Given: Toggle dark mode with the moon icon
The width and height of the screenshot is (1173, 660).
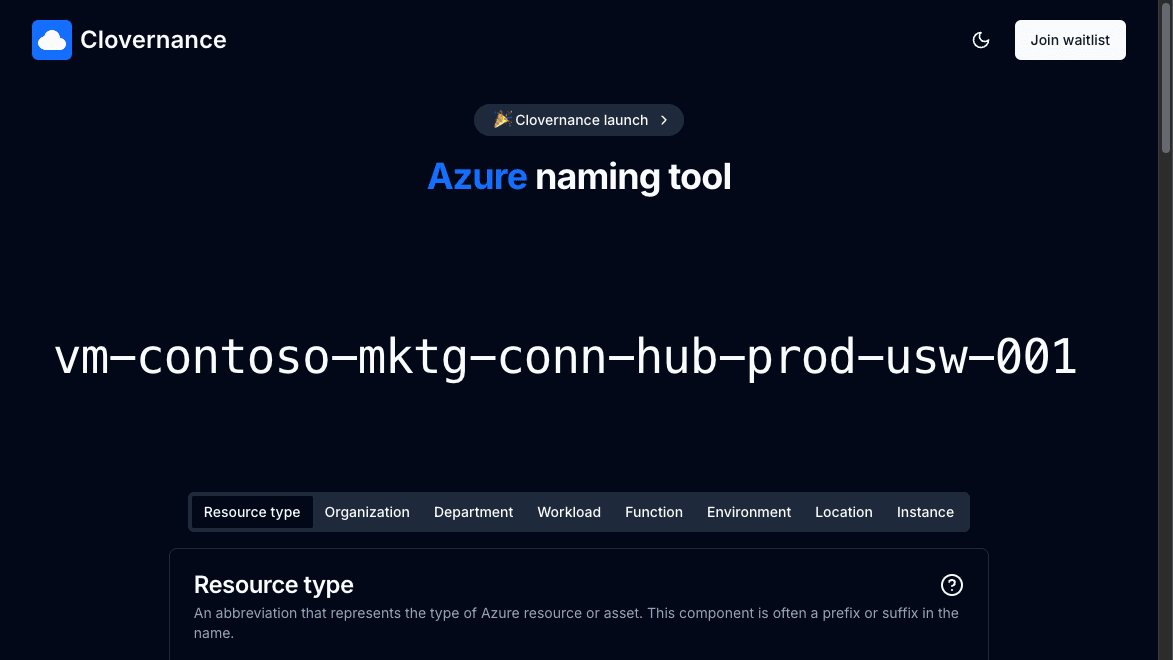Looking at the screenshot, I should [981, 40].
